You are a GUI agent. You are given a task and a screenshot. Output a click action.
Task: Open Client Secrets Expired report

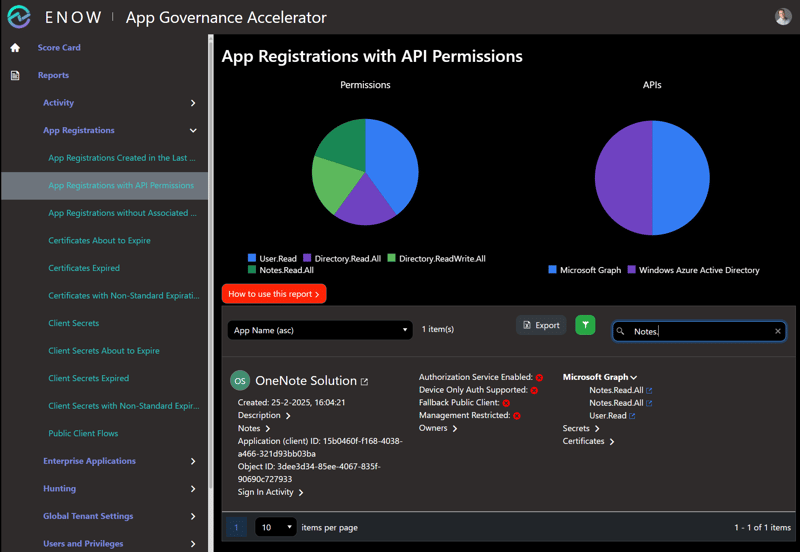(89, 378)
